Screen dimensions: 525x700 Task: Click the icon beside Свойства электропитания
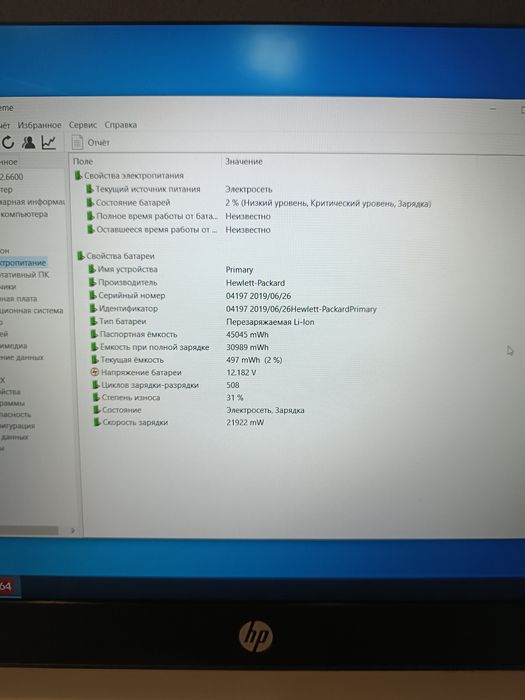[x=79, y=175]
